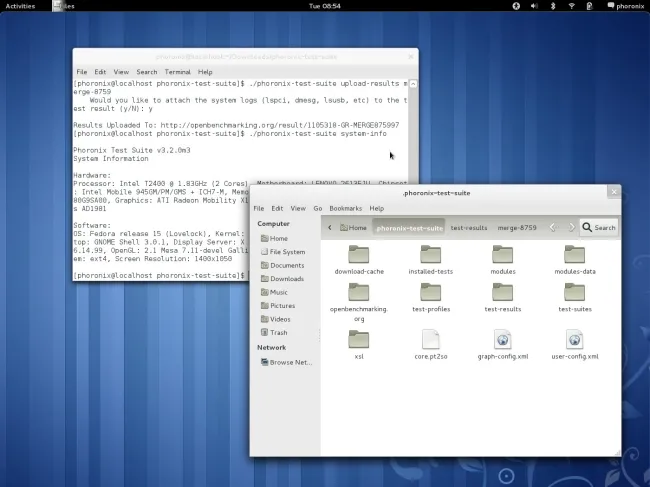This screenshot has width=650, height=487.
Task: Select the openbenchmarking.org folder icon
Action: 359,292
